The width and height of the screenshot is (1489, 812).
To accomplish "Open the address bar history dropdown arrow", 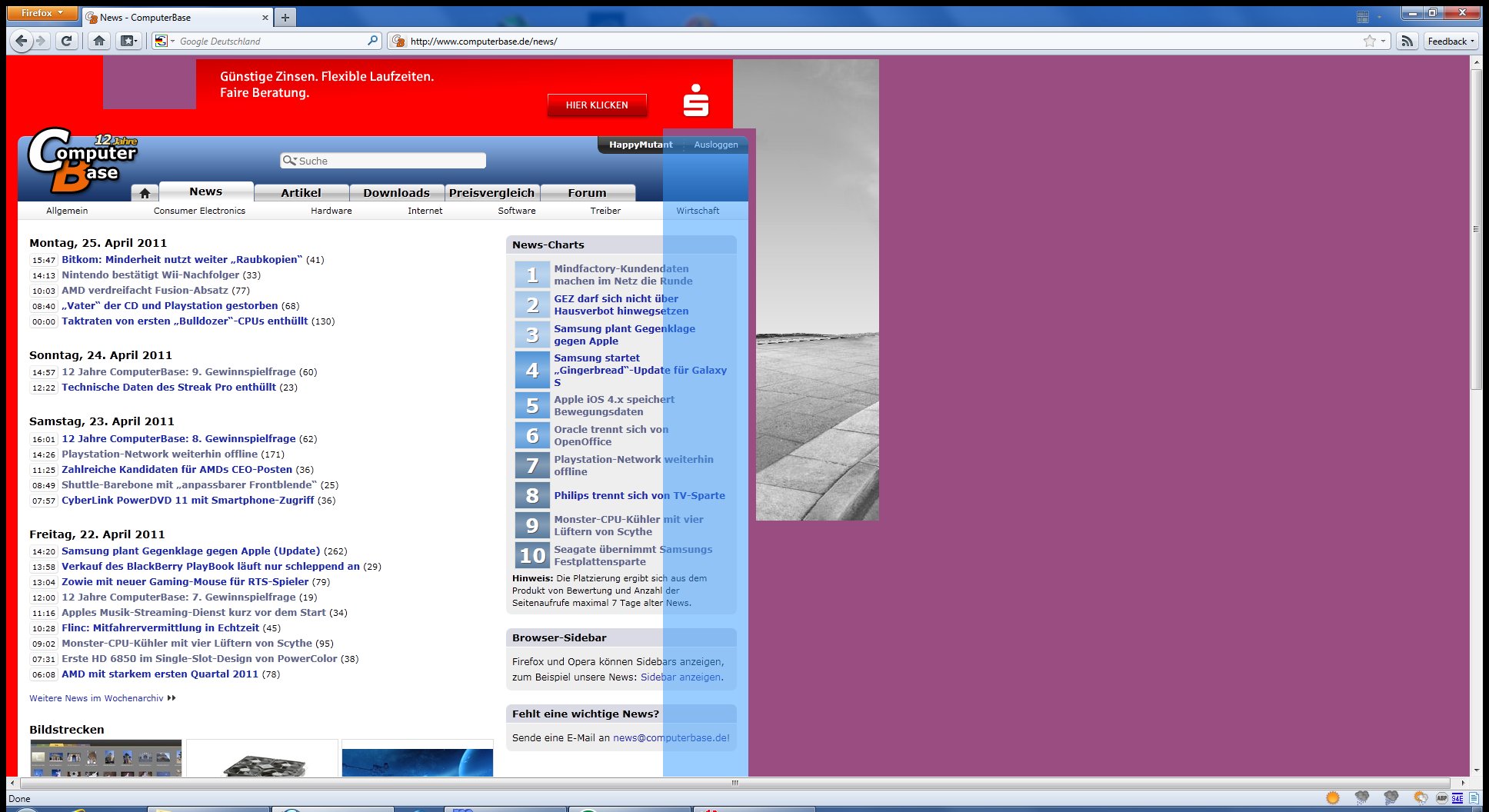I will click(x=1384, y=41).
